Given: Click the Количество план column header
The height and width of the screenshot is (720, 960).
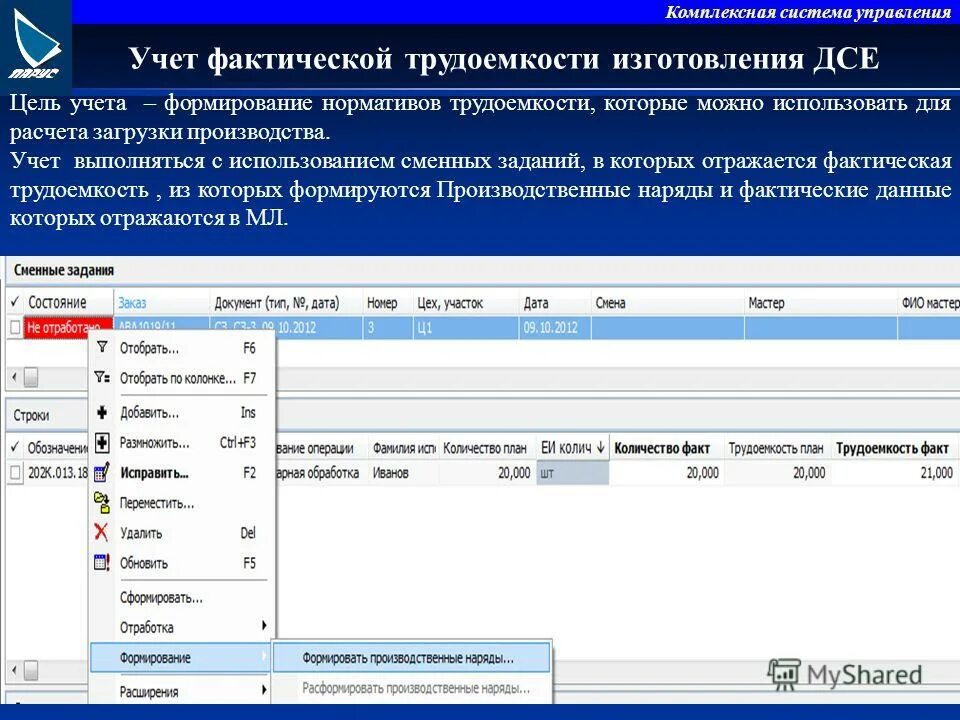Looking at the screenshot, I should (487, 448).
